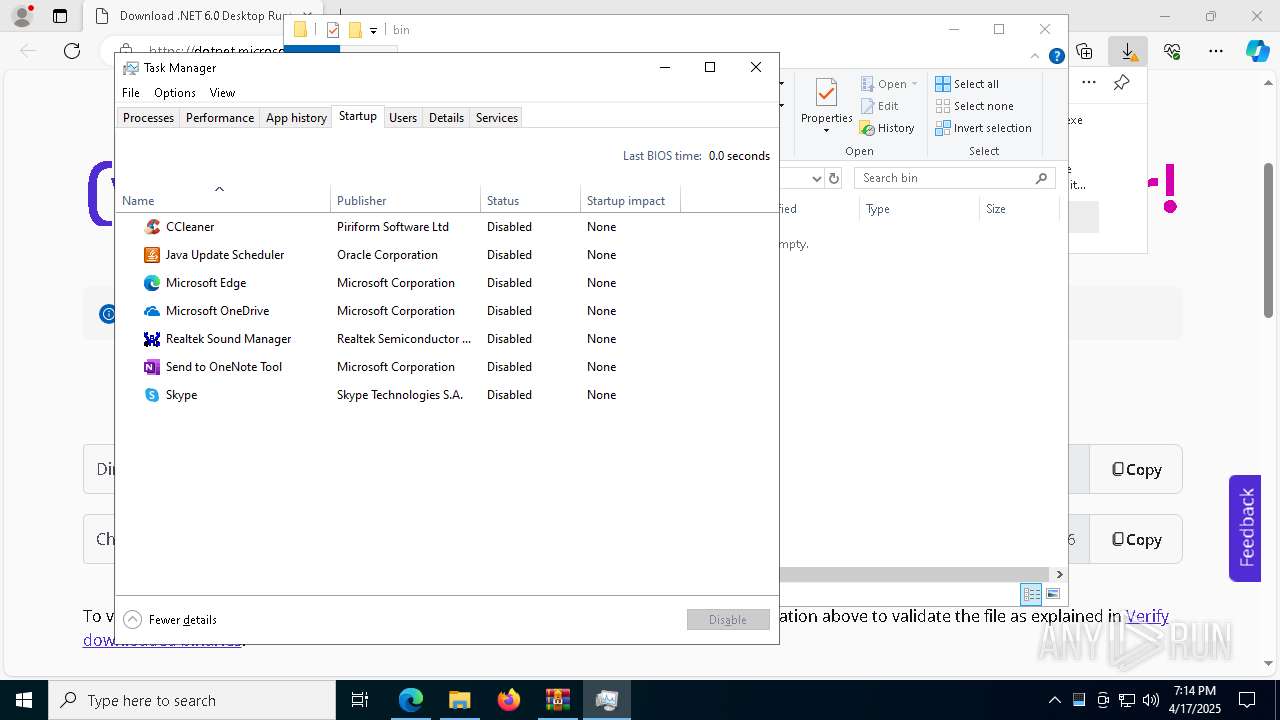Sort by the Publisher column header
The height and width of the screenshot is (720, 1280).
tap(405, 198)
